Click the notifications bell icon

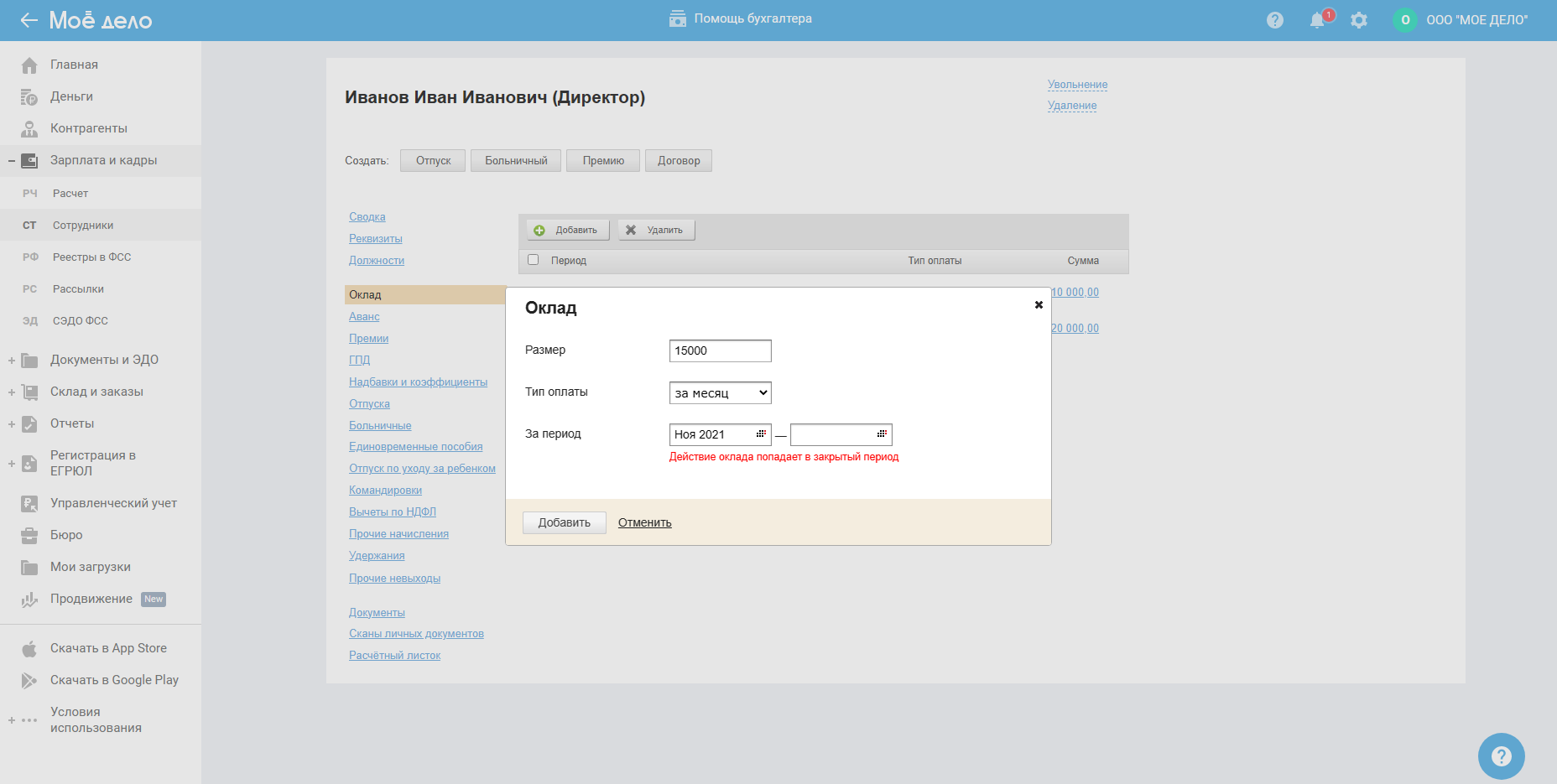coord(1317,20)
